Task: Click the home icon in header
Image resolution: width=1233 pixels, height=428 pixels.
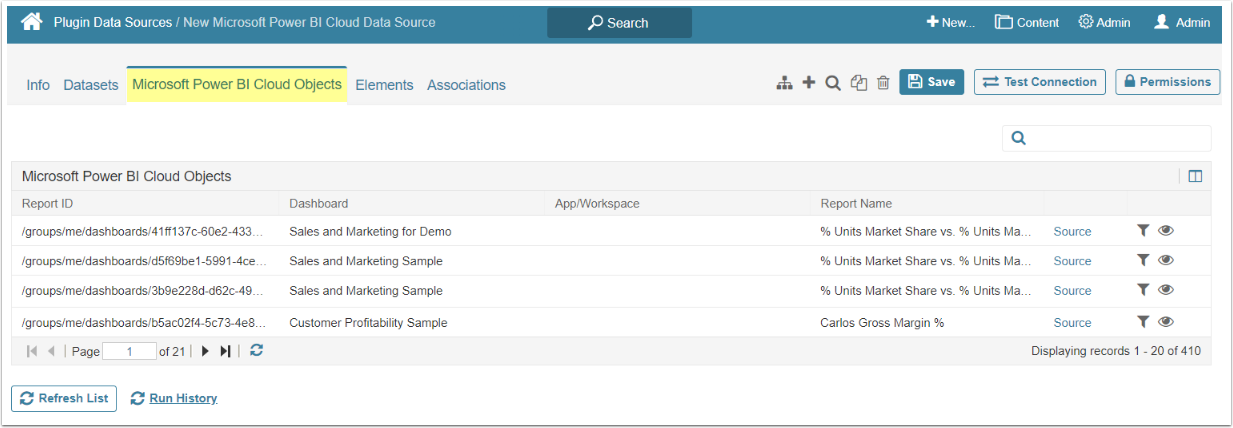Action: pyautogui.click(x=31, y=22)
